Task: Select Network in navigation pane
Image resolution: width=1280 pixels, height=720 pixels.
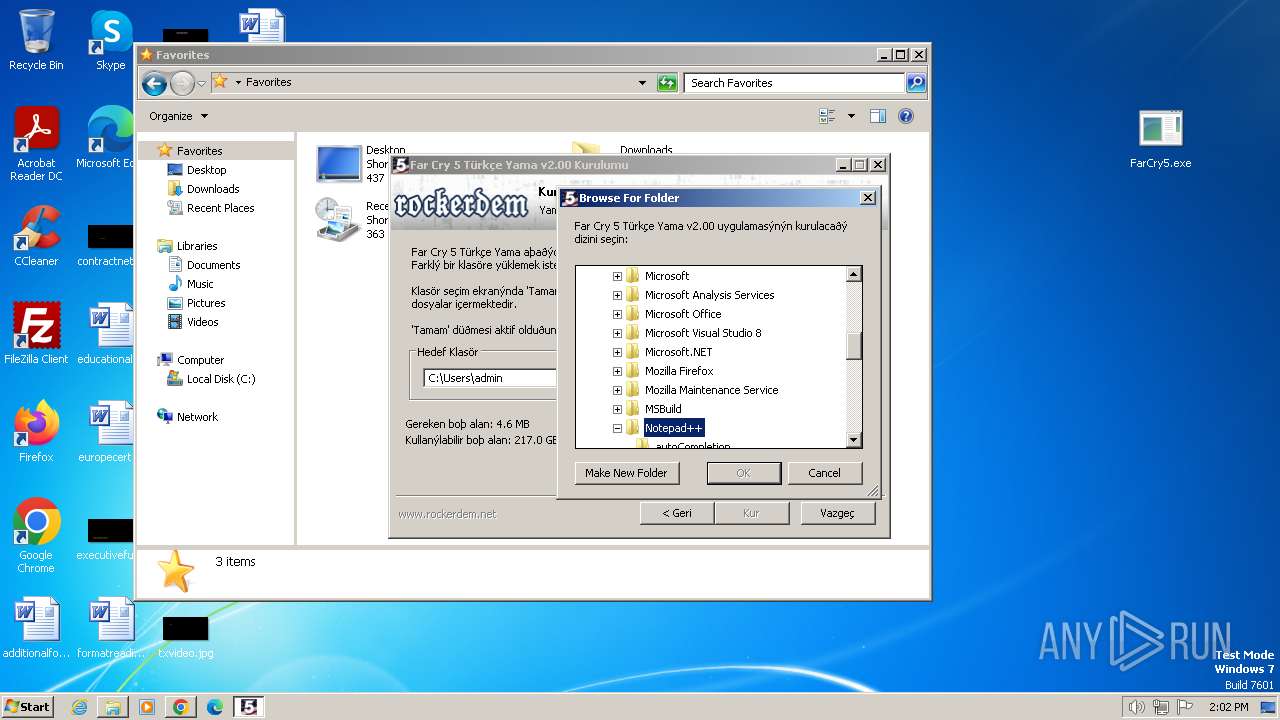Action: pyautogui.click(x=197, y=417)
